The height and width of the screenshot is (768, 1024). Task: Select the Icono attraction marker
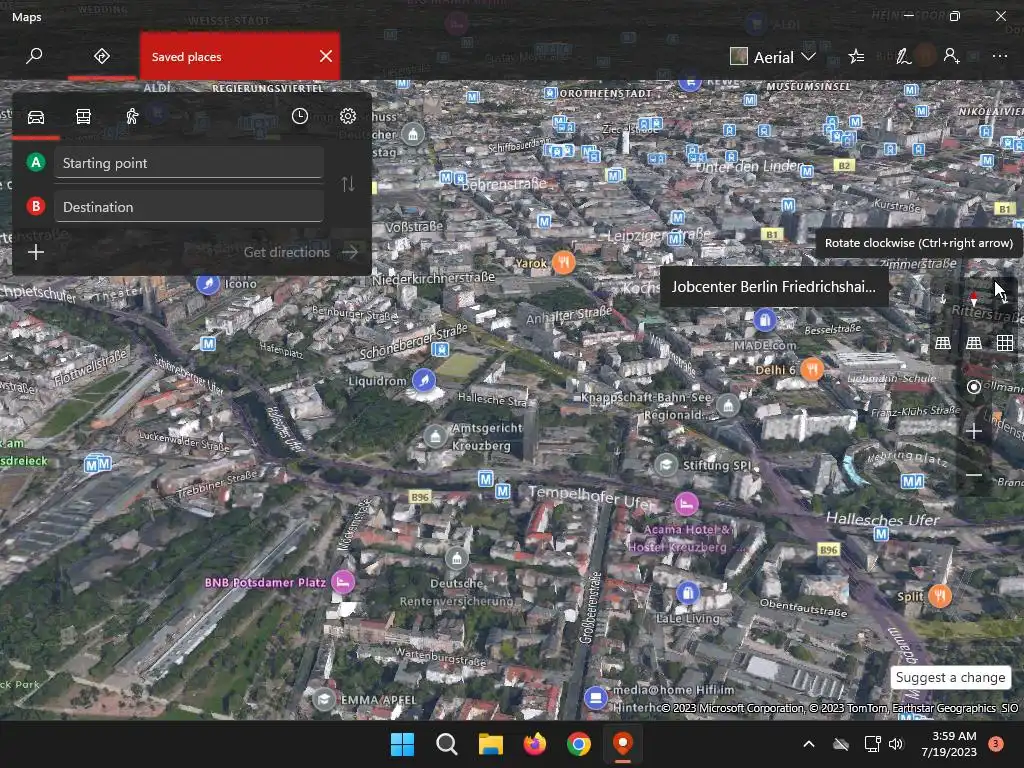coord(208,283)
